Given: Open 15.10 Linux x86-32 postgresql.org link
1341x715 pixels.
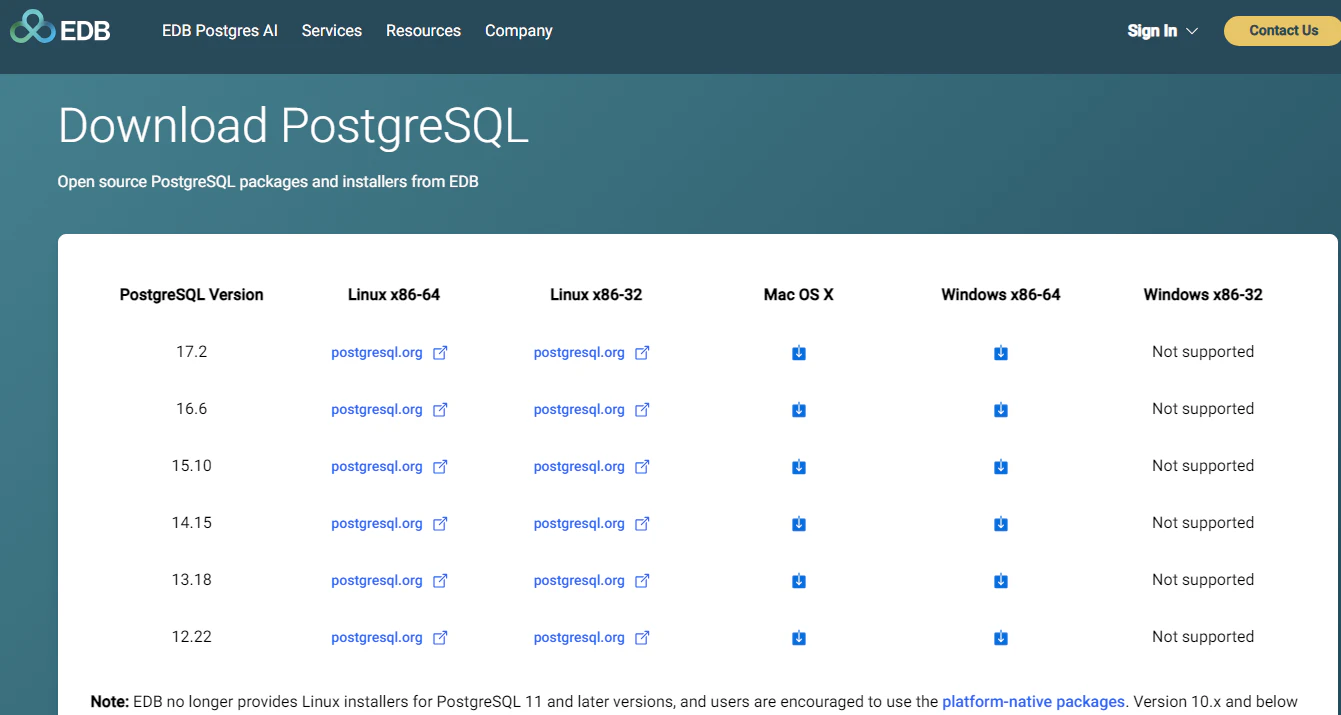Looking at the screenshot, I should 592,467.
